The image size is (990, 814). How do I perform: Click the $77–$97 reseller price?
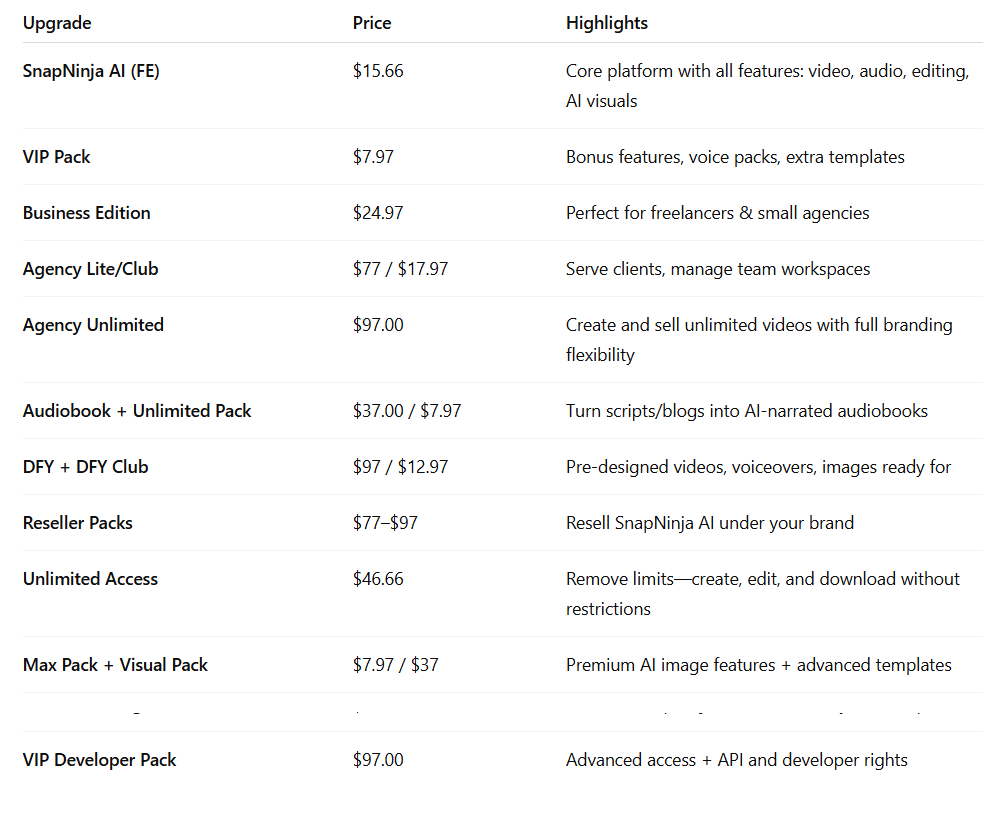click(385, 523)
